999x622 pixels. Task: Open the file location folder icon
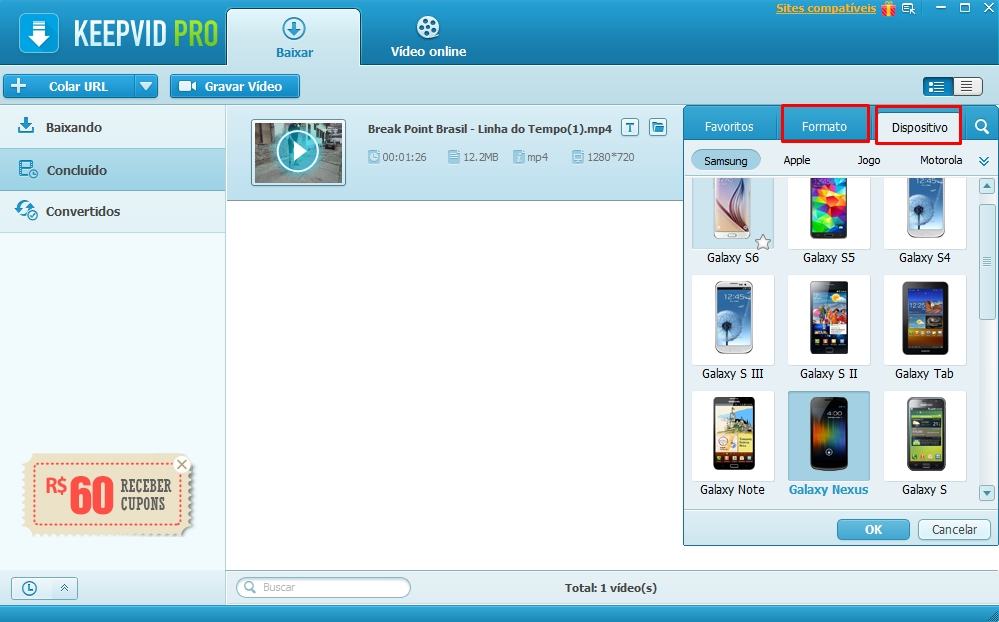658,127
